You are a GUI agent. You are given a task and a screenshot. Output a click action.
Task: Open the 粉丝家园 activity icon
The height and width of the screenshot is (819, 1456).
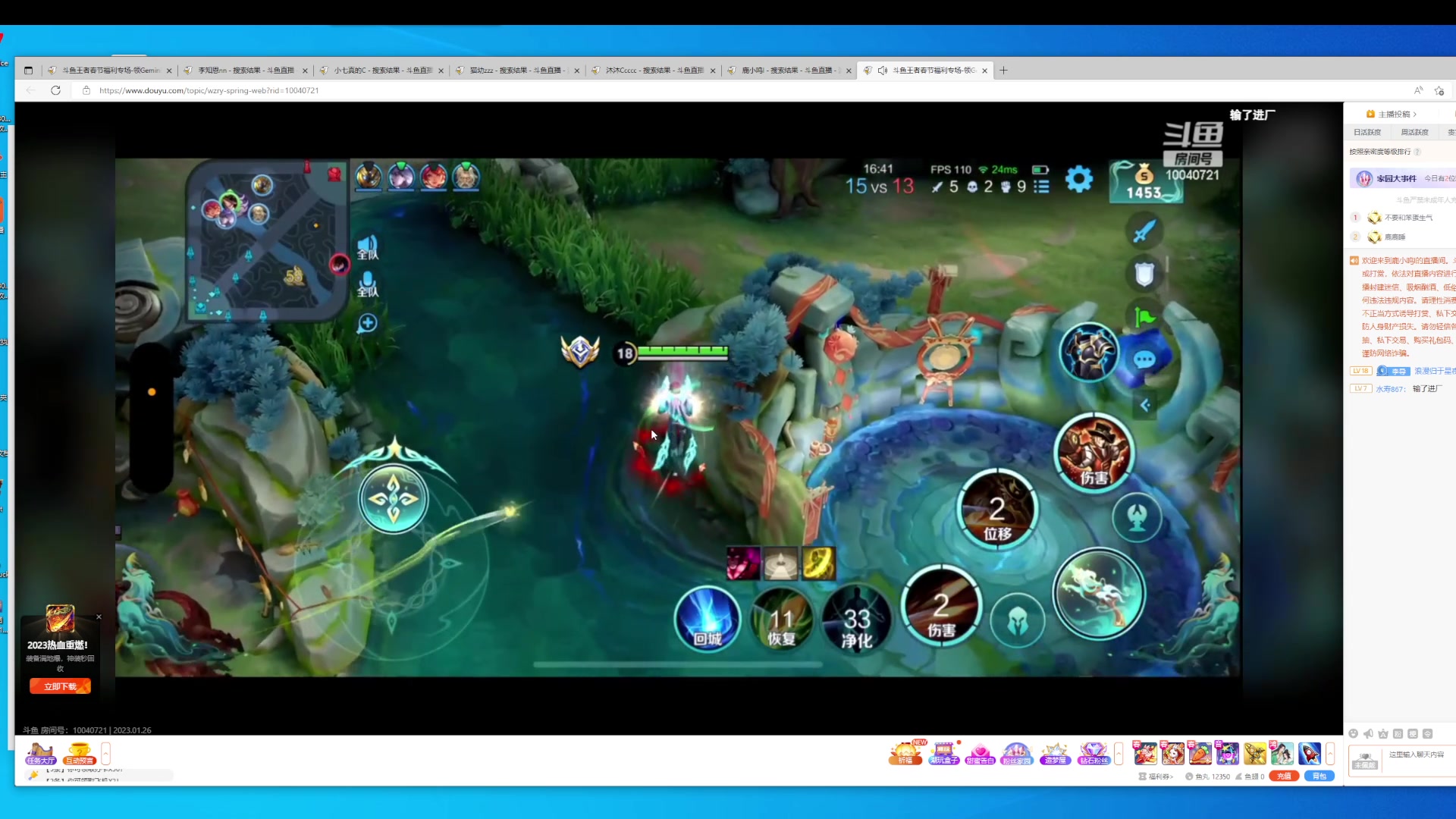click(1017, 753)
